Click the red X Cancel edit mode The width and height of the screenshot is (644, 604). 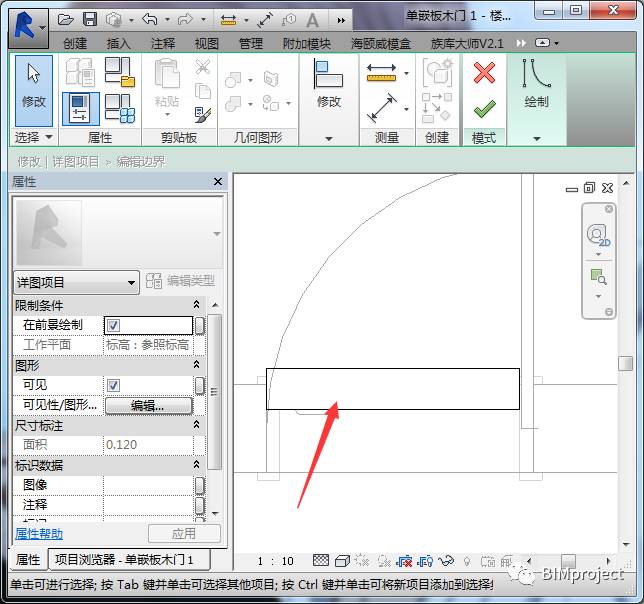tap(484, 73)
